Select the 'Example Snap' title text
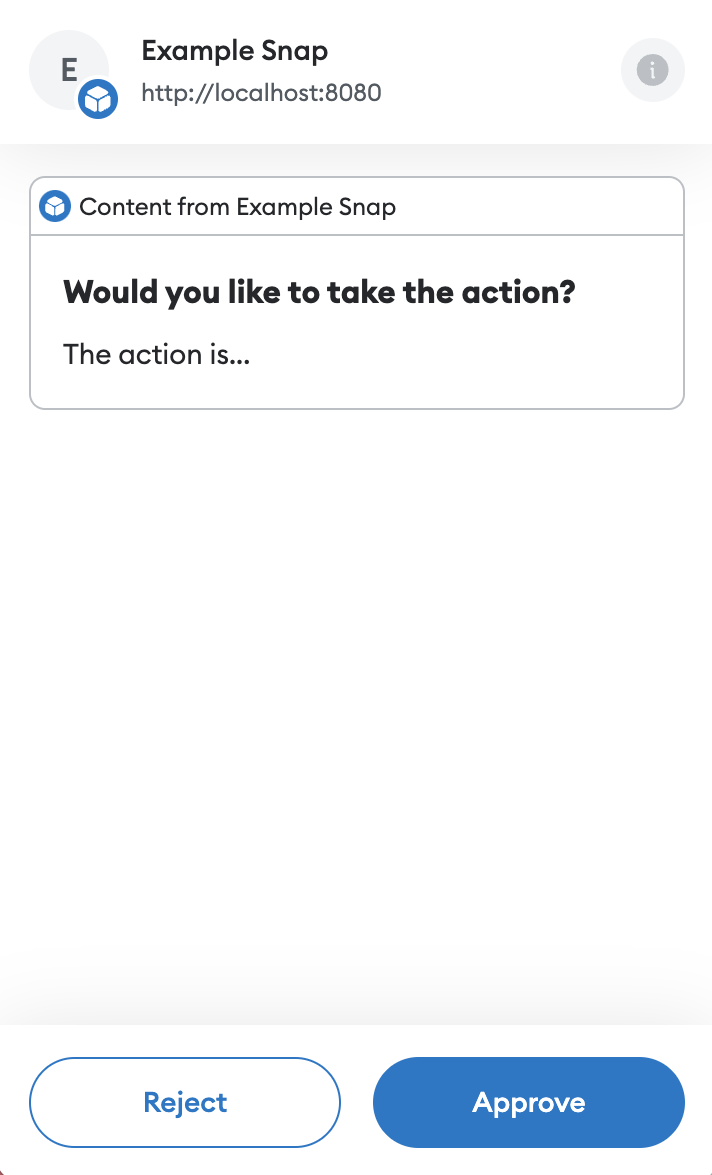 pyautogui.click(x=235, y=50)
